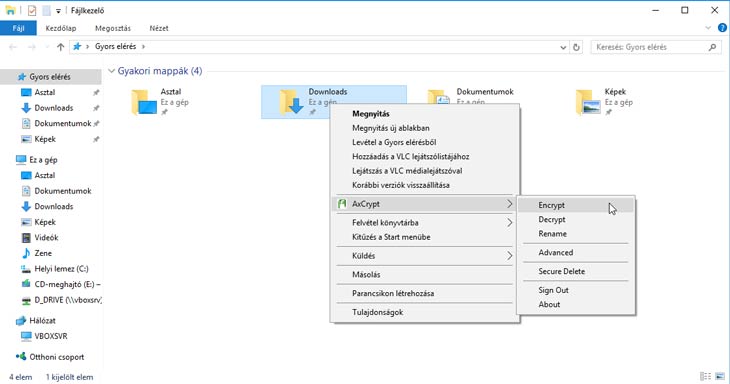Click the blue help question mark icon
The height and width of the screenshot is (384, 730).
click(722, 28)
